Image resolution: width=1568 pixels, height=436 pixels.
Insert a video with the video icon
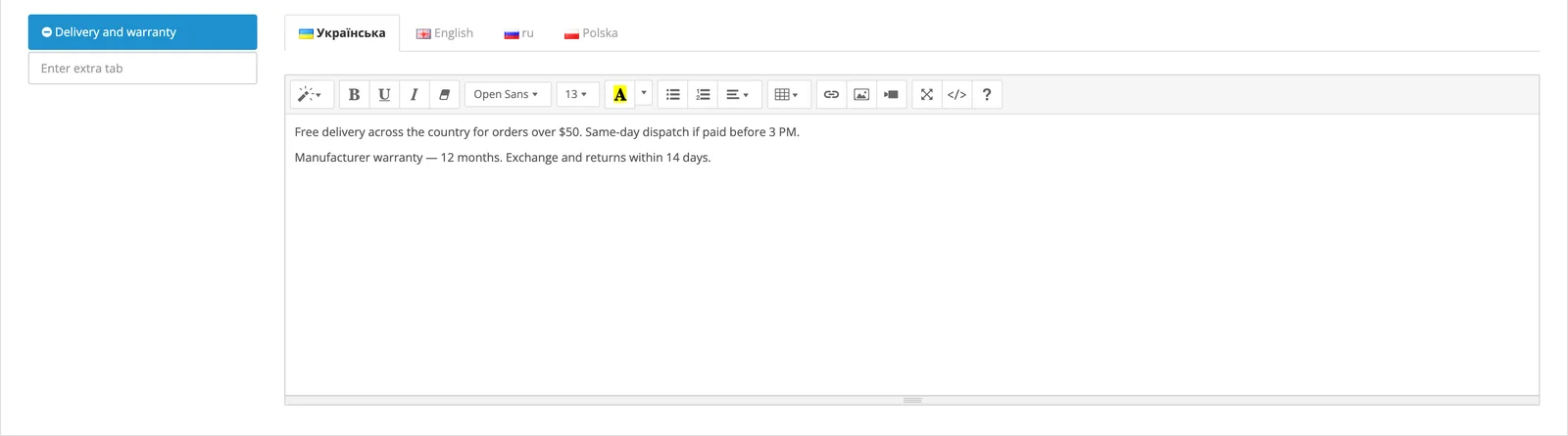pyautogui.click(x=891, y=94)
